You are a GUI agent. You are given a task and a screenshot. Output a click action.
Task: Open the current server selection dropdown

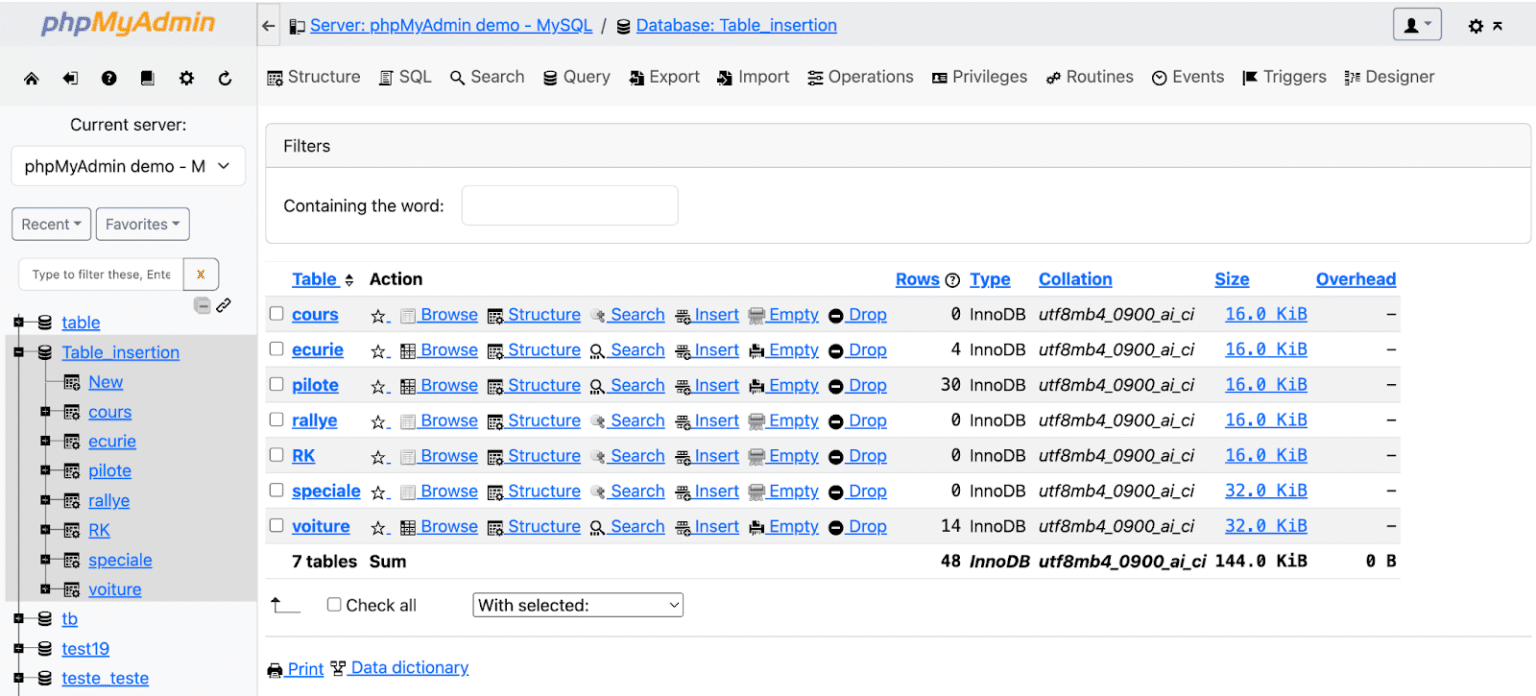128,166
